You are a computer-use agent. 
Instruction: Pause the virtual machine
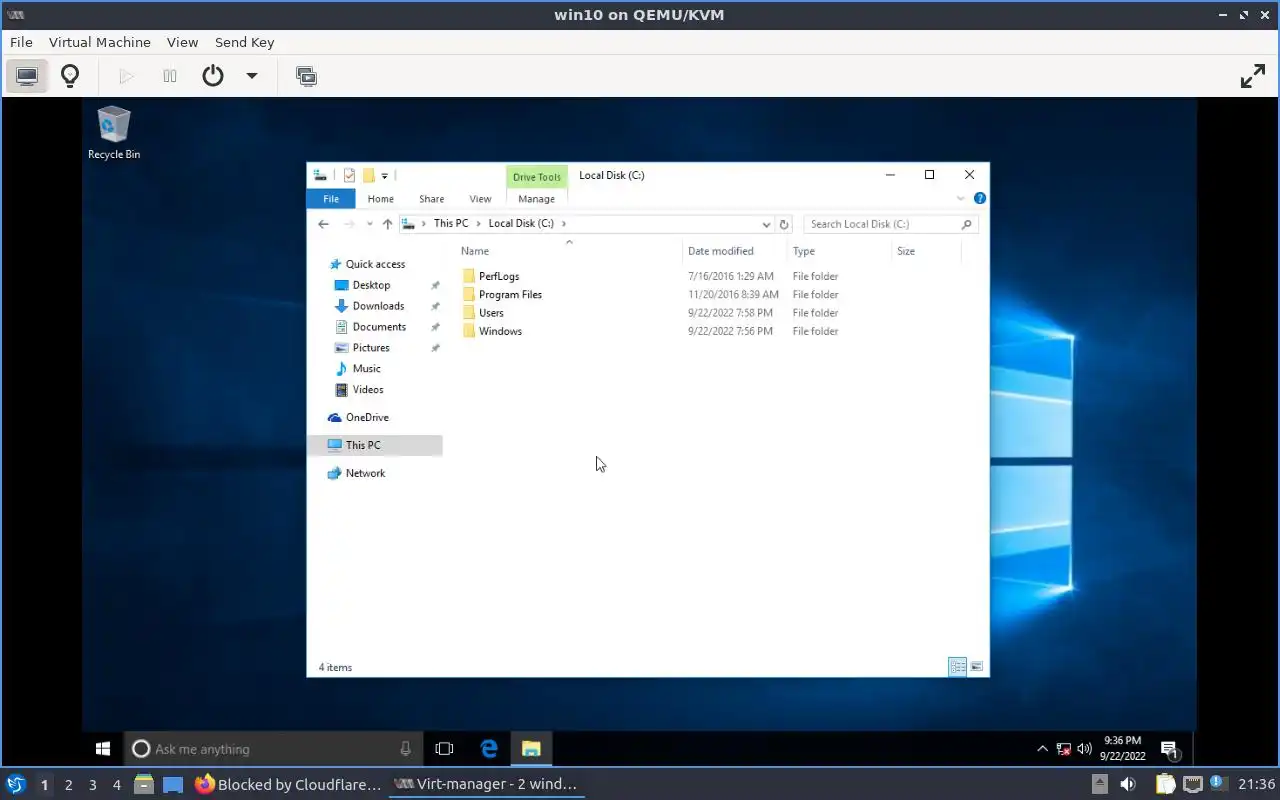[x=170, y=76]
